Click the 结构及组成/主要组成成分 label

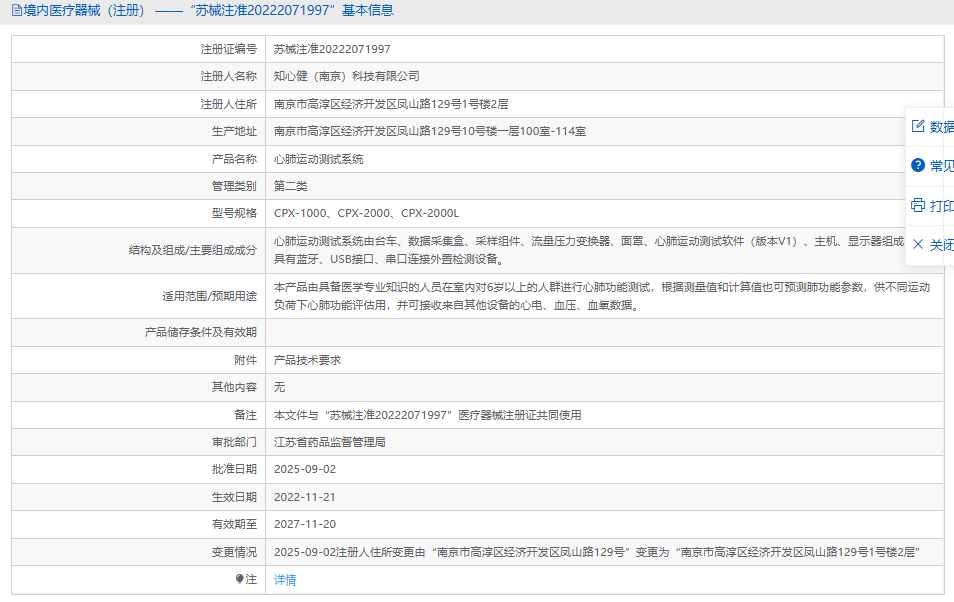click(193, 250)
